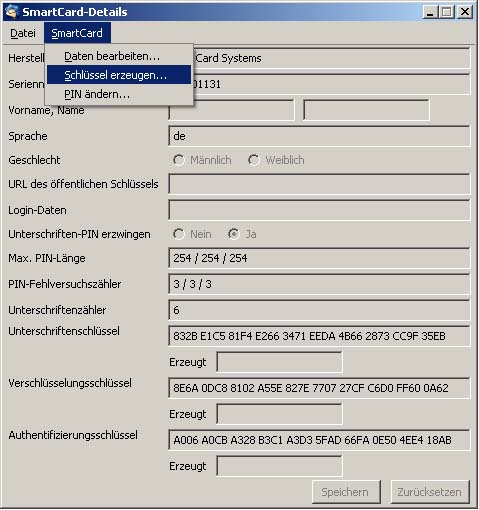Click the last name field beside Vorname
This screenshot has width=479, height=510.
tap(366, 110)
